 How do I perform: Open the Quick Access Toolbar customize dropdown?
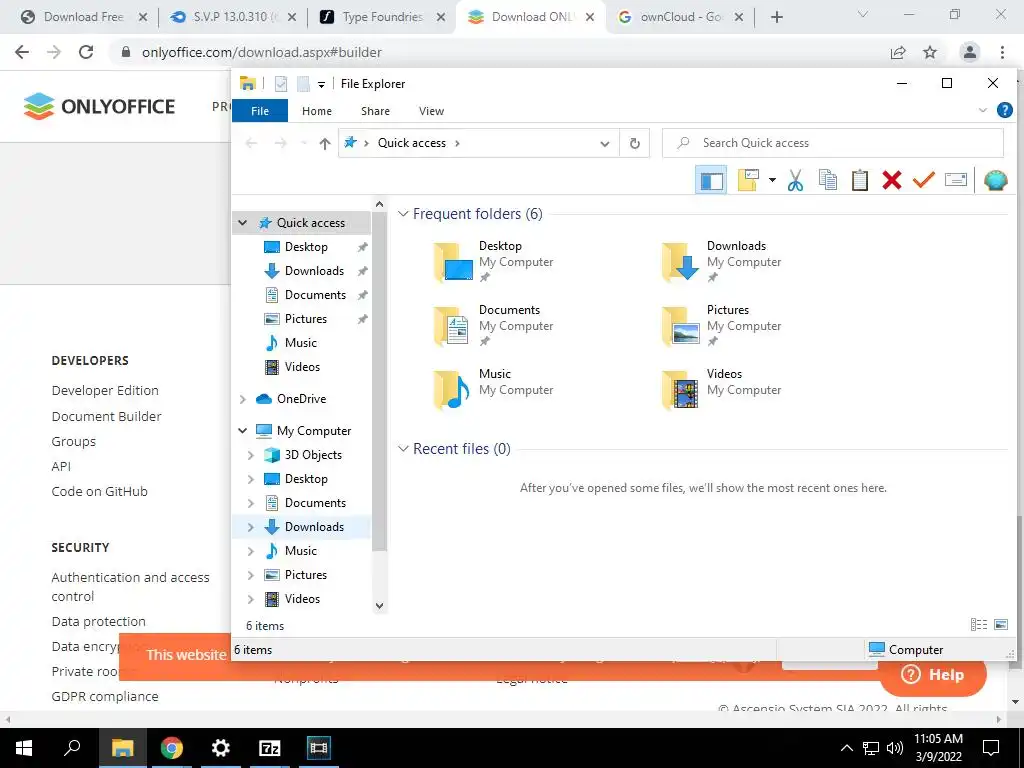click(321, 85)
